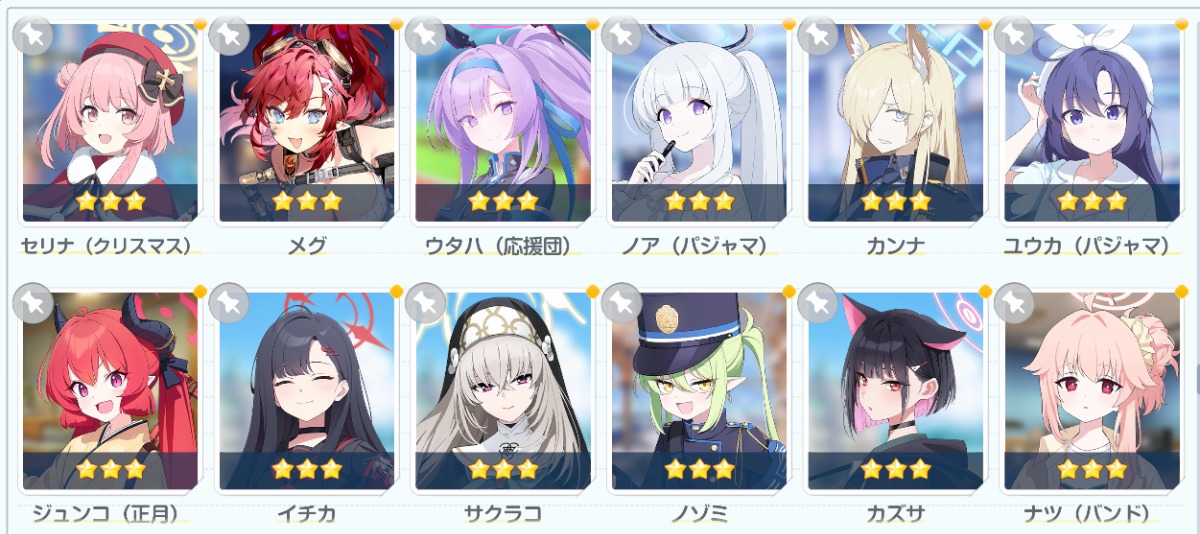Toggle pin icon on ウタハ(応援団) card
Image resolution: width=1200 pixels, height=534 pixels.
(x=426, y=33)
